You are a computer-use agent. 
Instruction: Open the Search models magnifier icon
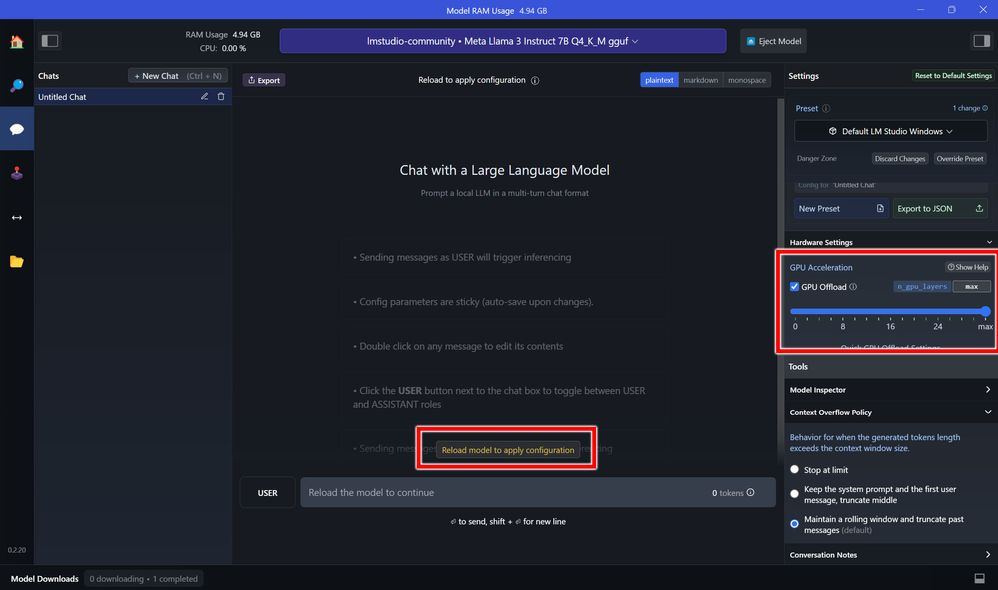(17, 85)
